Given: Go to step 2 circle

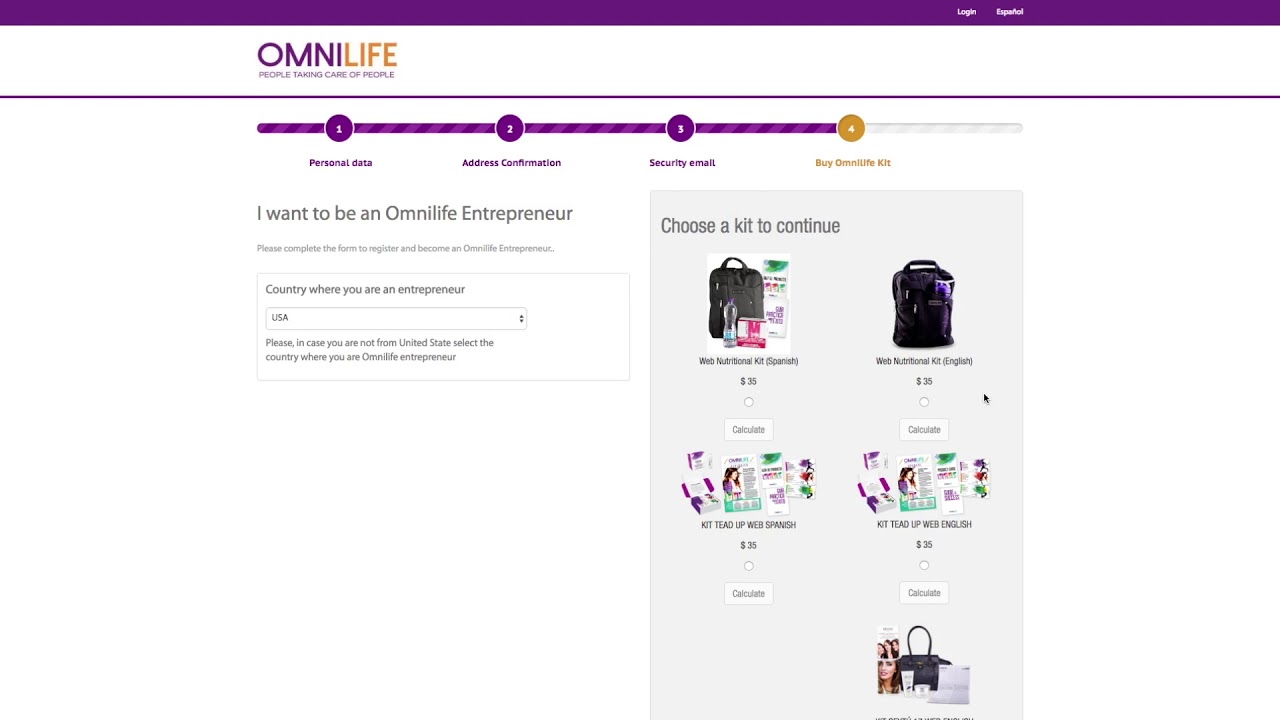Looking at the screenshot, I should click(510, 128).
